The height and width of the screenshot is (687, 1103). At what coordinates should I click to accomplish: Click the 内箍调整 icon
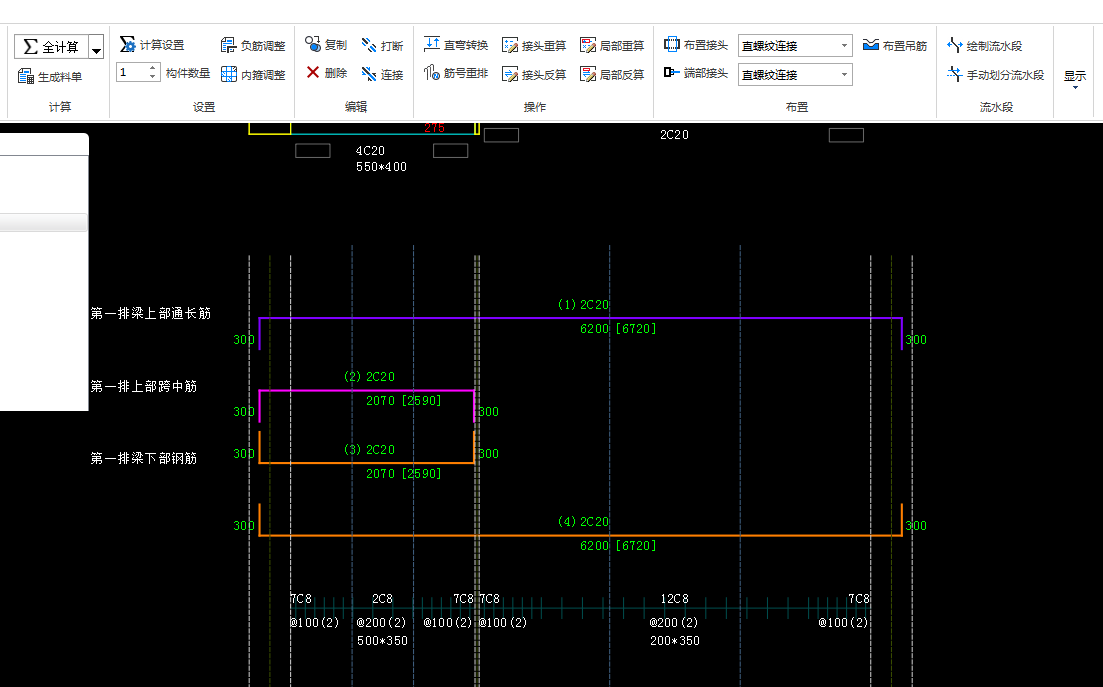coord(229,74)
